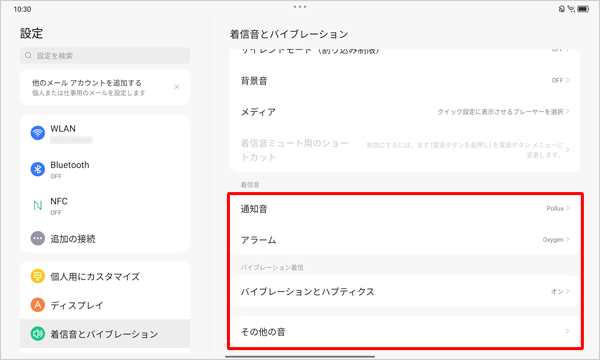Open バイブレーションとハプティクス settings
600x360 pixels.
pos(405,291)
